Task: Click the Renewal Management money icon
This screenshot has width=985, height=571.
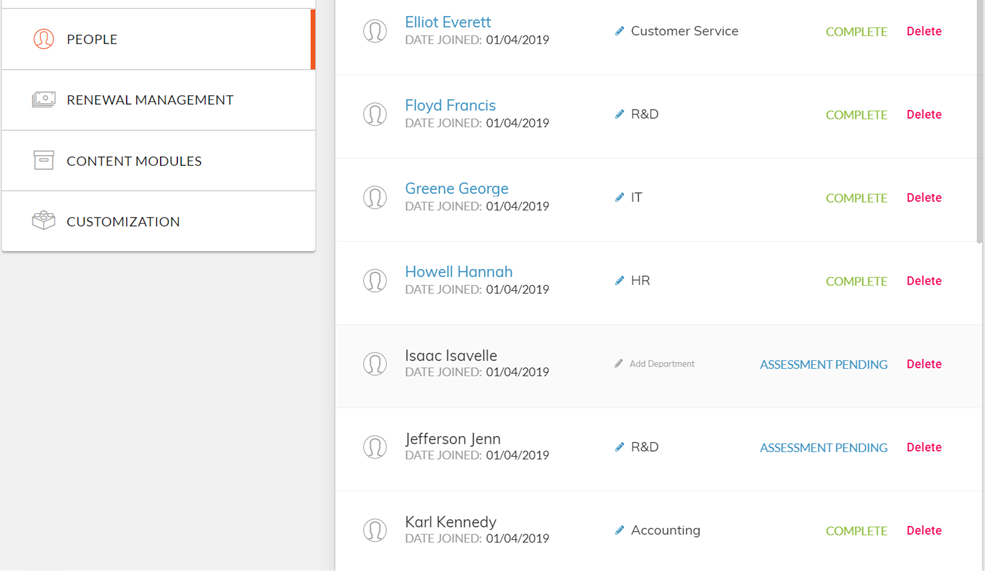Action: (43, 99)
